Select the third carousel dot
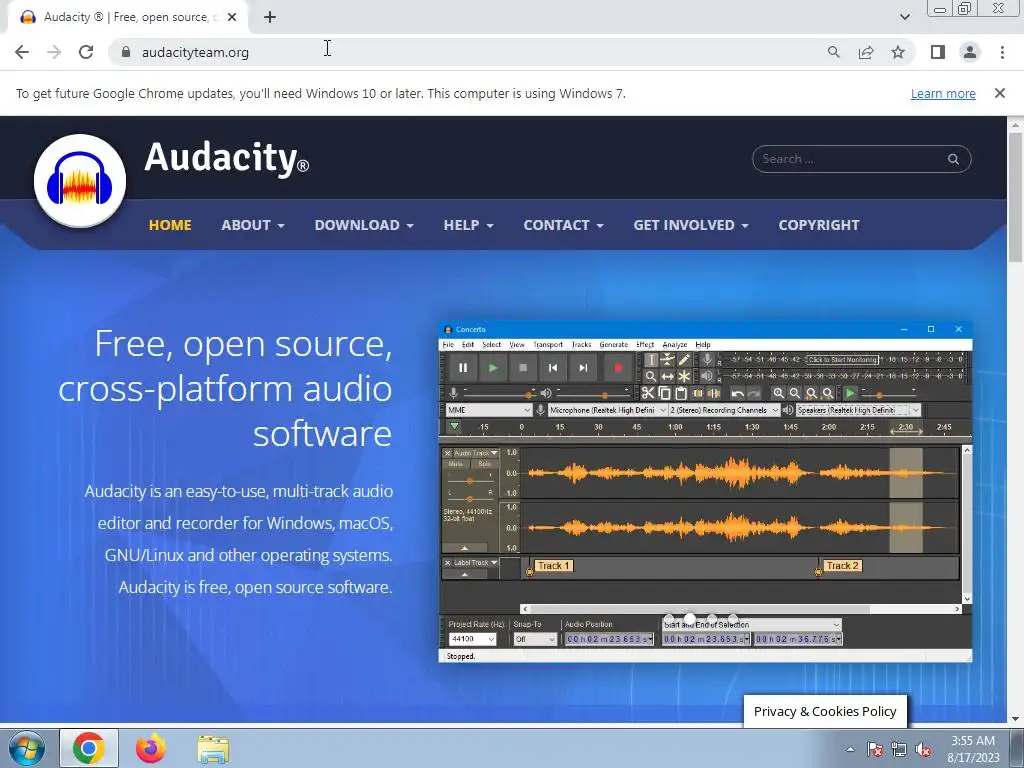The width and height of the screenshot is (1024, 768). [x=712, y=618]
